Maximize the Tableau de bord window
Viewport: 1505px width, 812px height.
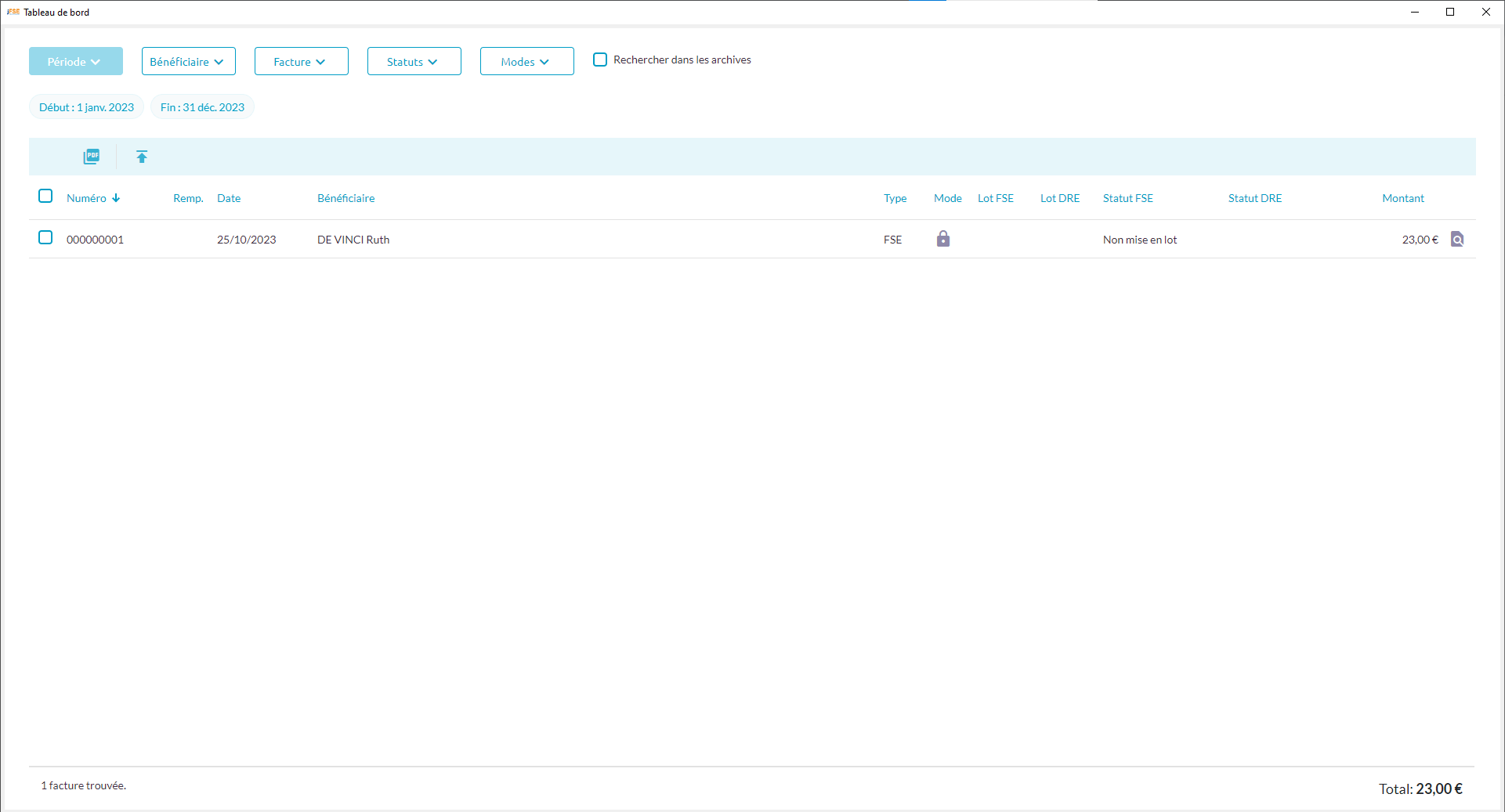1450,12
